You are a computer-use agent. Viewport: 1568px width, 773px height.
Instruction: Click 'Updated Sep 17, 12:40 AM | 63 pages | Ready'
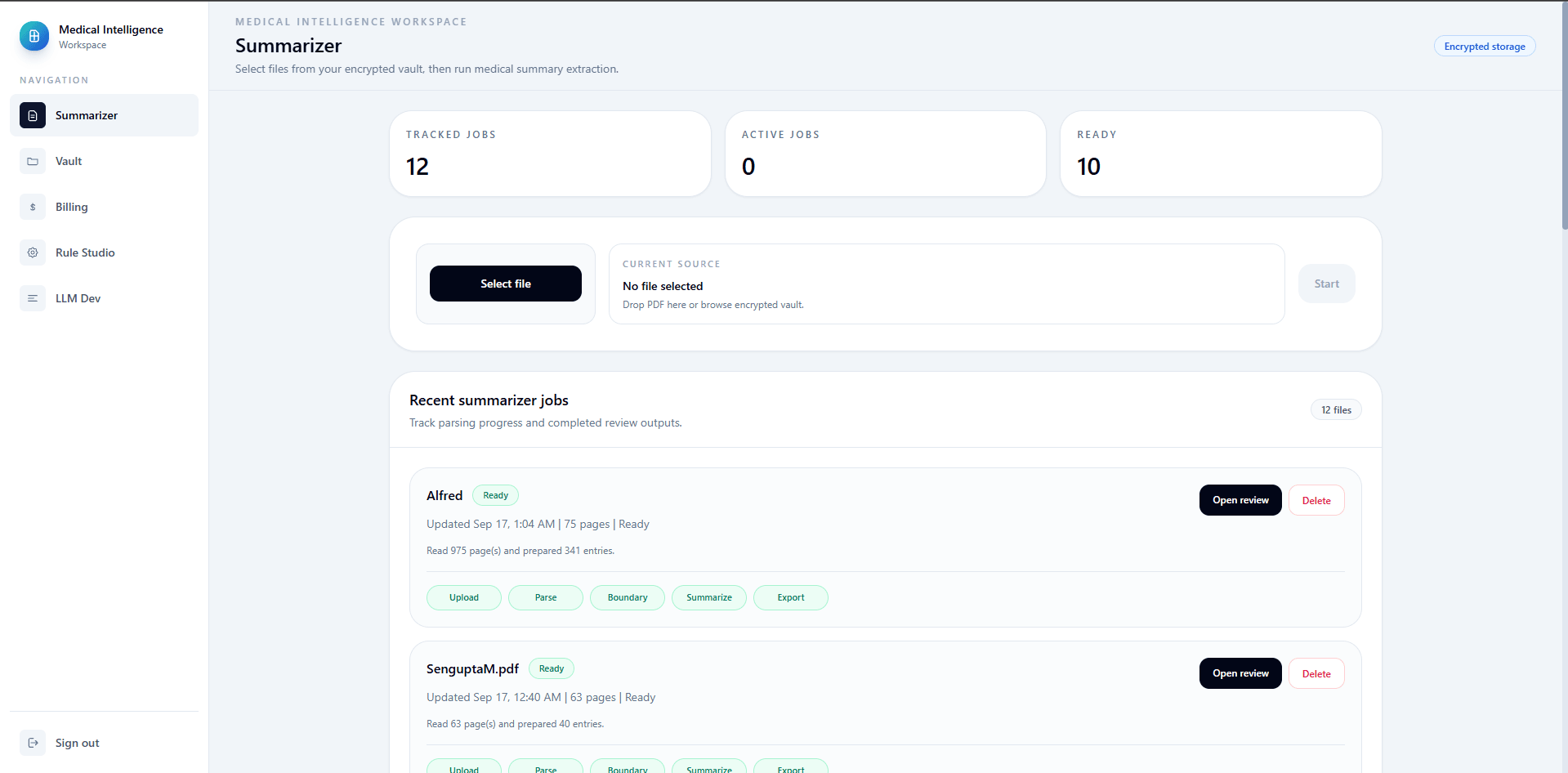click(541, 697)
